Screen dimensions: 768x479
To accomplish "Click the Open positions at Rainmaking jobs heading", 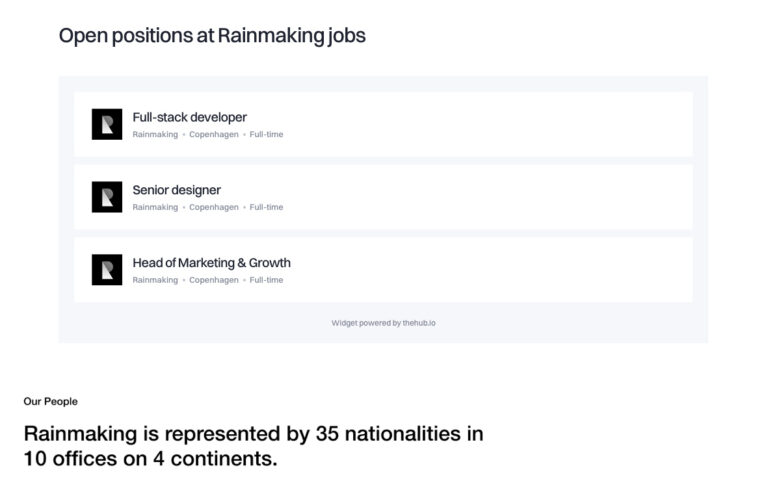I will coord(212,36).
